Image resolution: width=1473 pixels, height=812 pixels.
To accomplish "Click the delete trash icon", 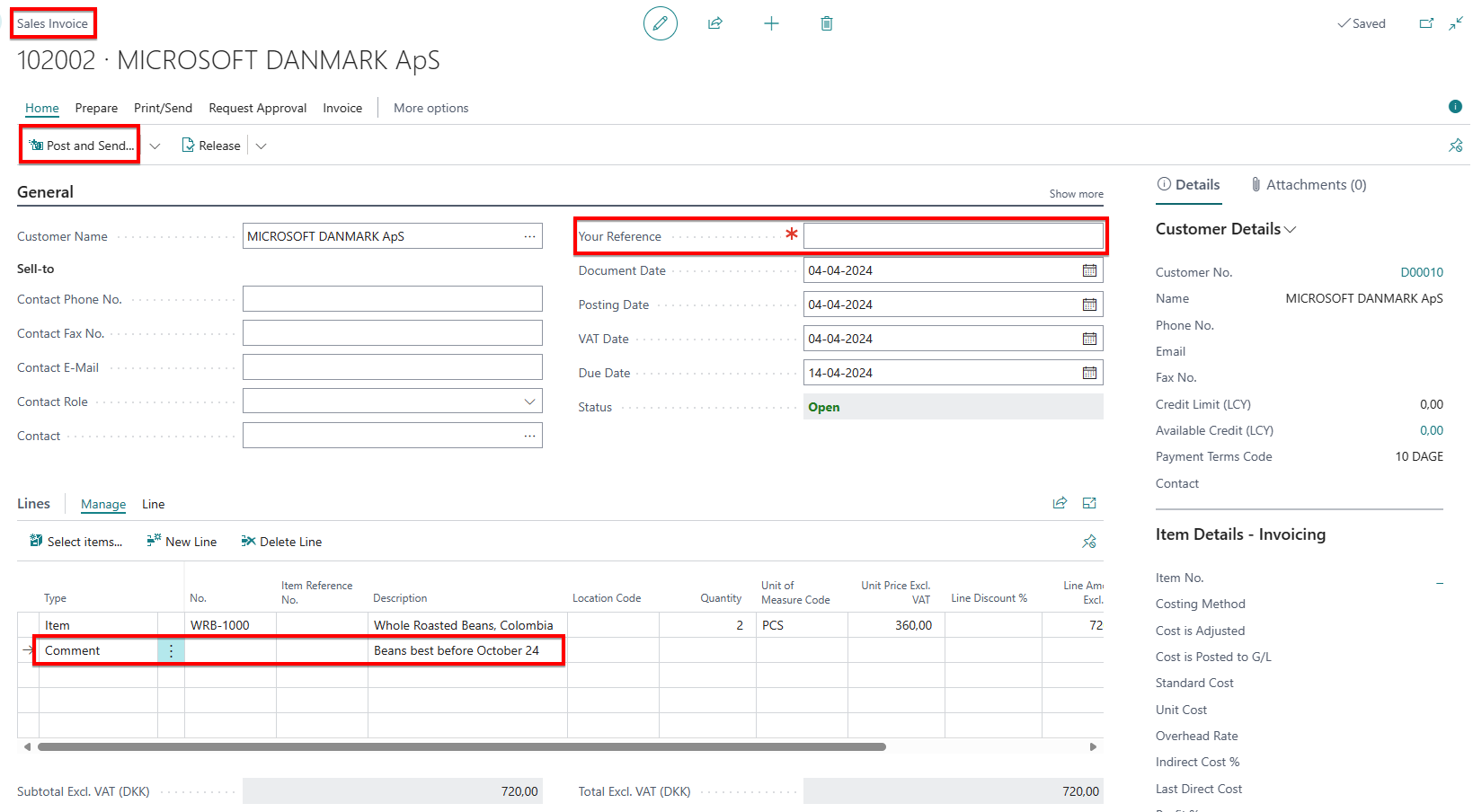I will (827, 23).
